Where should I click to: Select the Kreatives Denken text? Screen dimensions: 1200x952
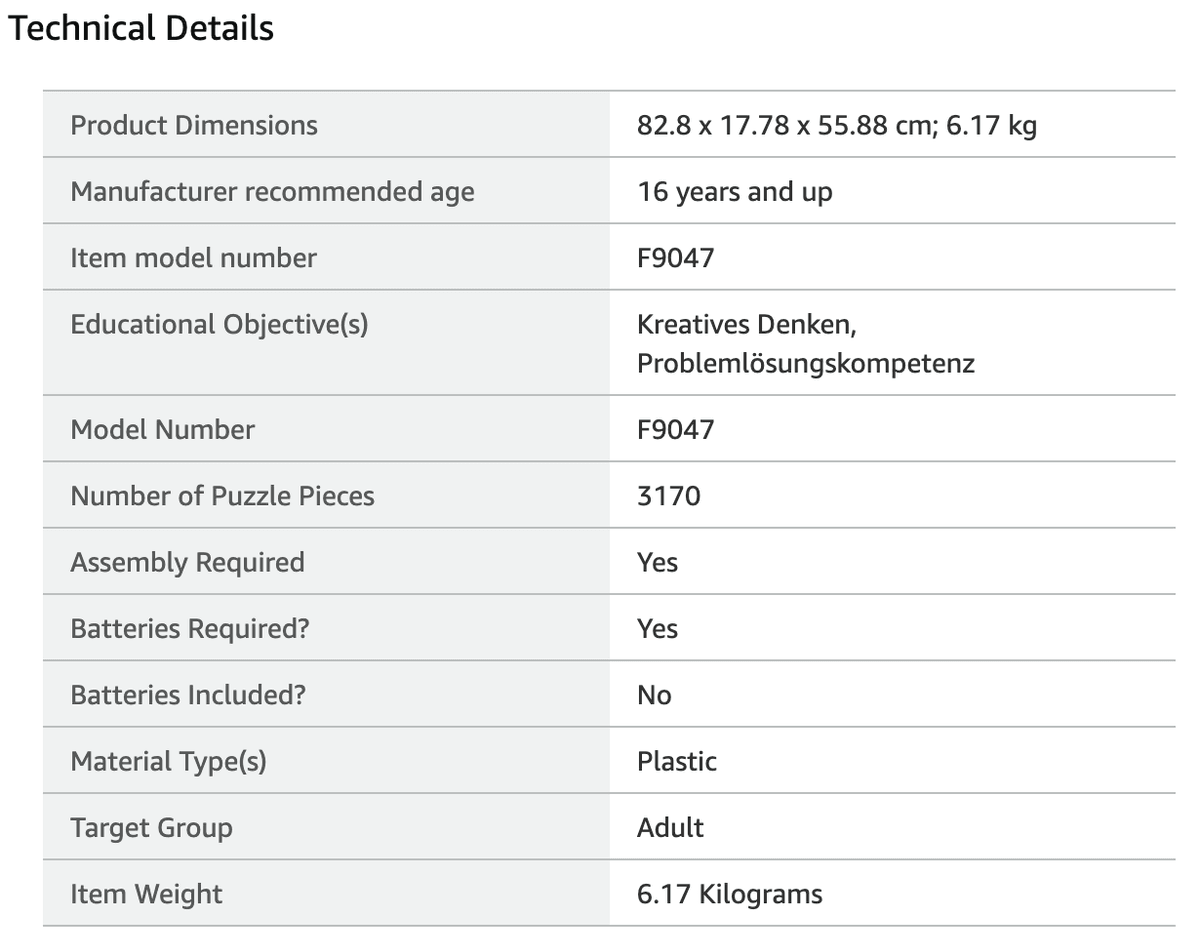(x=747, y=324)
